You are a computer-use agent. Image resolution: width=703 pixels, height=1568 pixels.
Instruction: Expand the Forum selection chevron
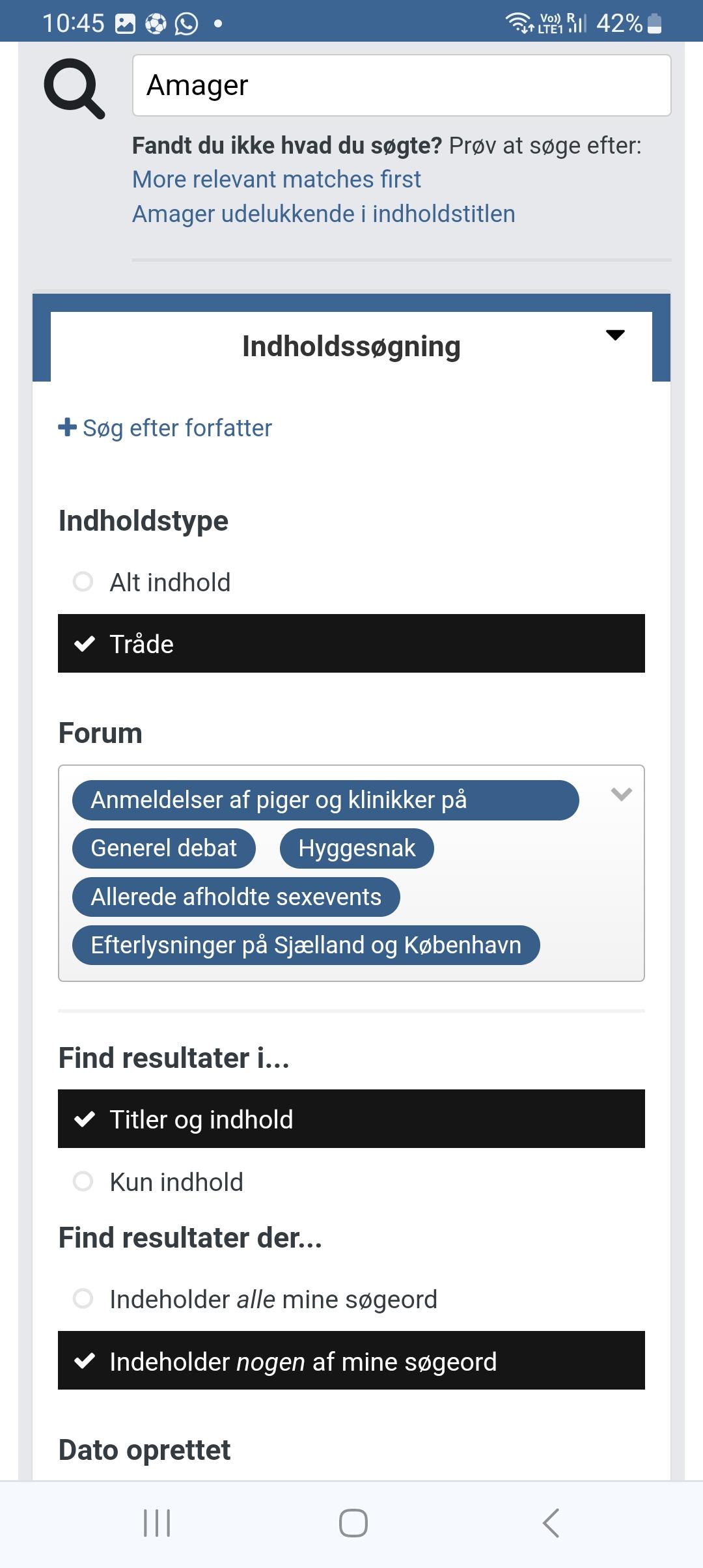pyautogui.click(x=622, y=794)
